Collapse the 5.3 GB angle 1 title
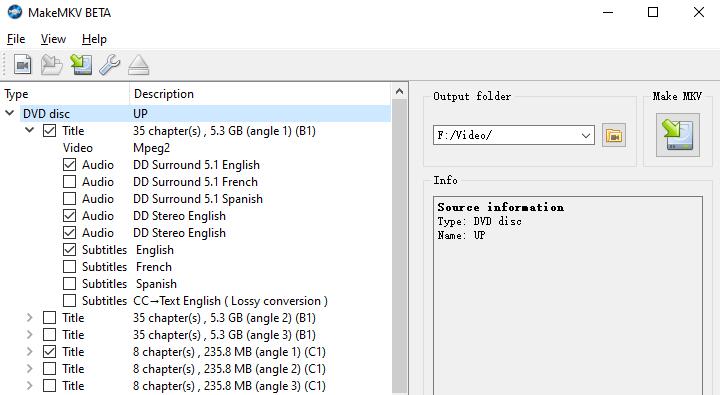The image size is (720, 395). 29,130
